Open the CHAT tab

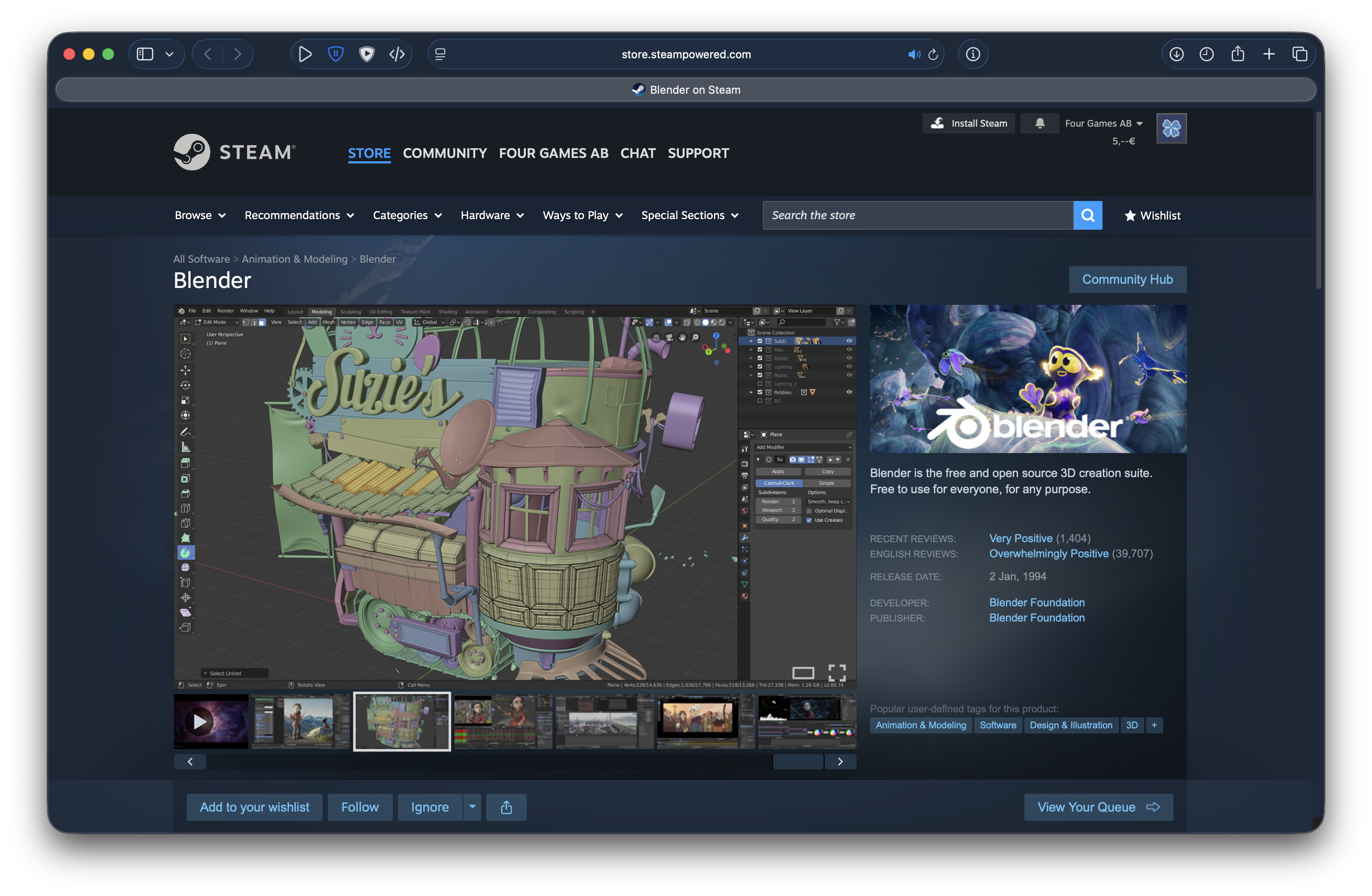(x=638, y=153)
